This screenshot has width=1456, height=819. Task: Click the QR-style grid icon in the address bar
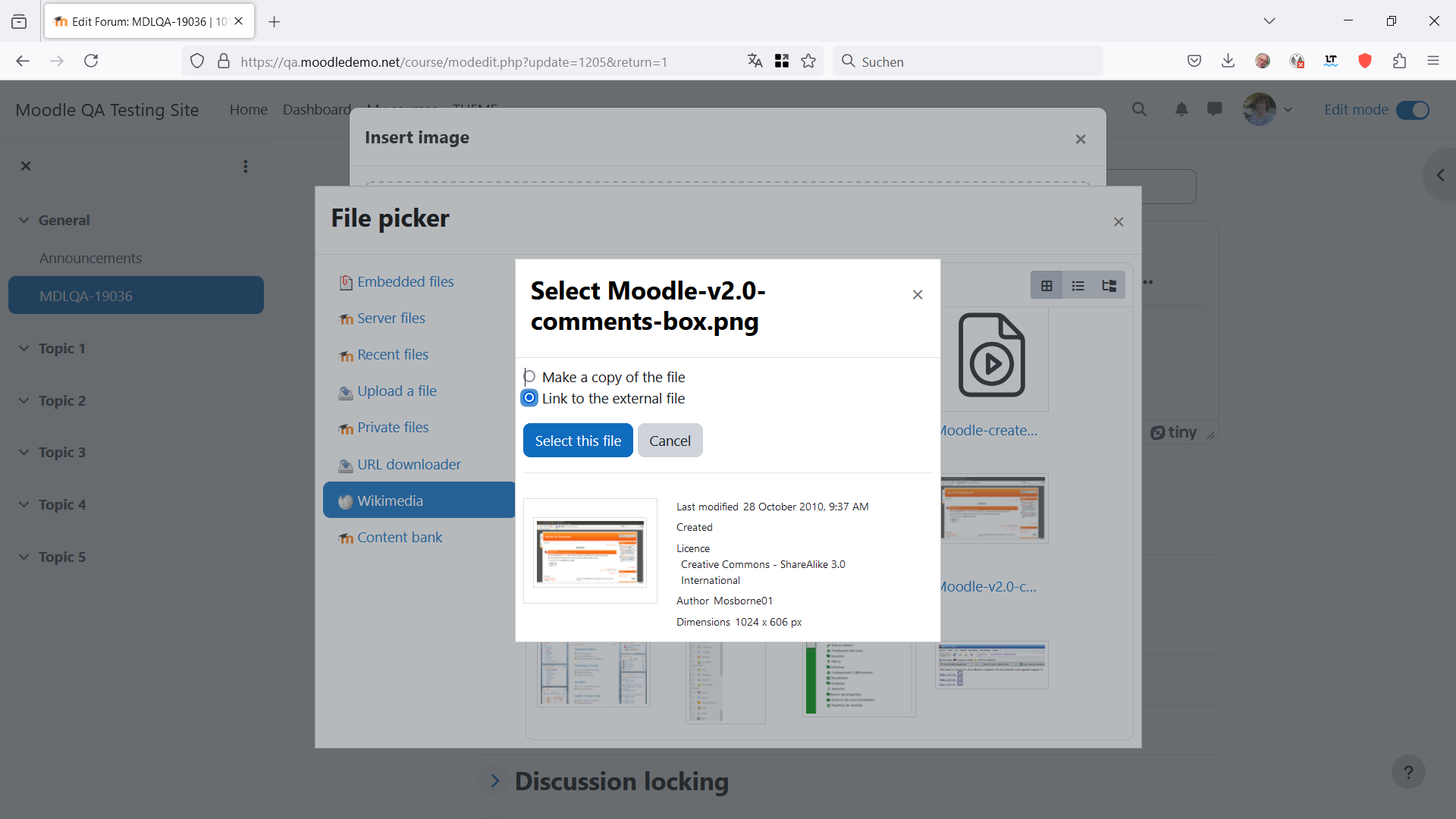782,61
